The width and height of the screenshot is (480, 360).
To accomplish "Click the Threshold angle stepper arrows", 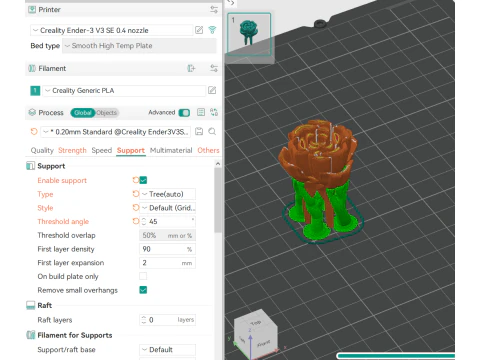I will [x=144, y=221].
